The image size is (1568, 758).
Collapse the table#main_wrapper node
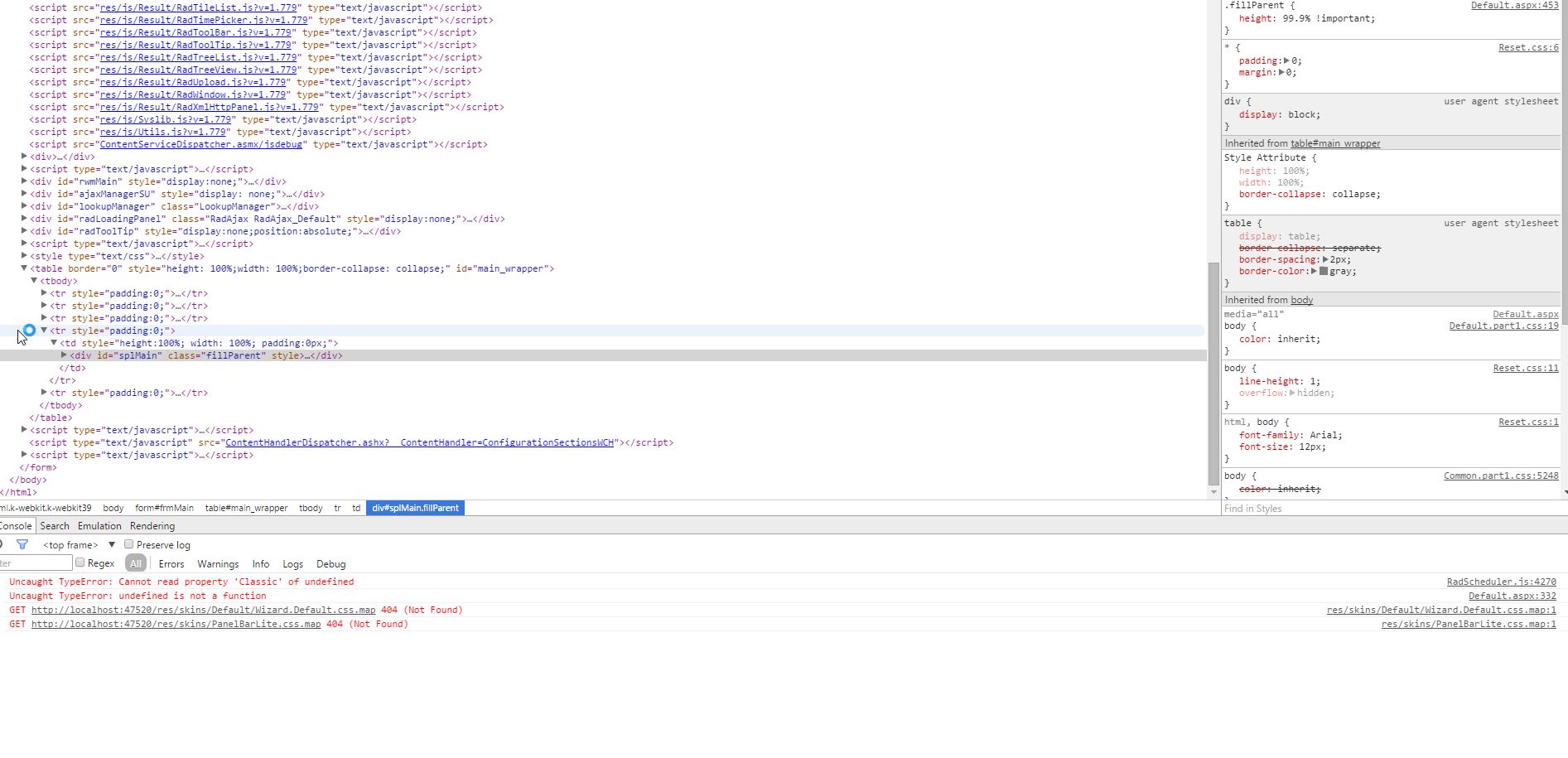[x=24, y=268]
